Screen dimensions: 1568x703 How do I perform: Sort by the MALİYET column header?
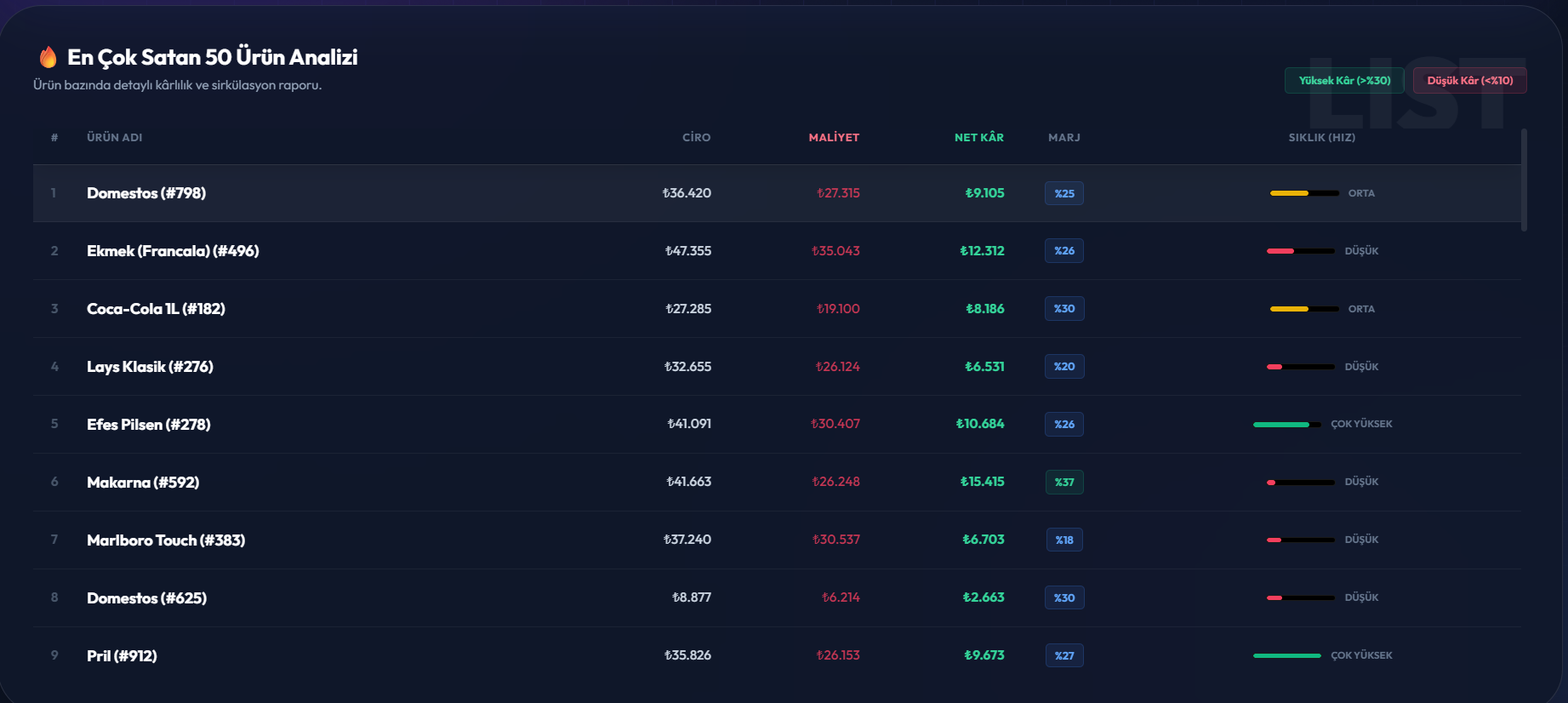833,137
